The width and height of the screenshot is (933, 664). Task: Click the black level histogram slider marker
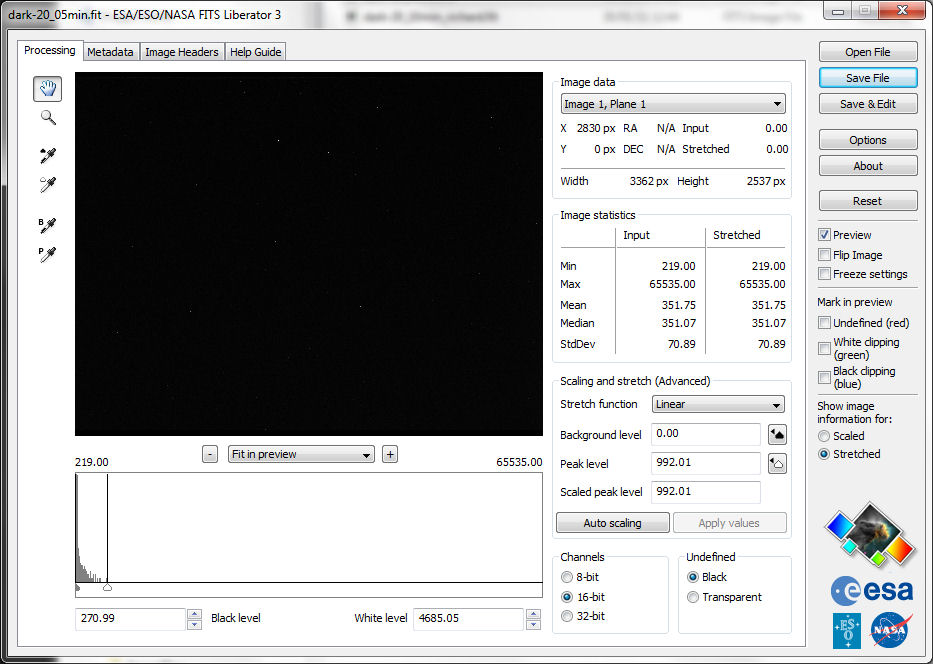click(77, 588)
